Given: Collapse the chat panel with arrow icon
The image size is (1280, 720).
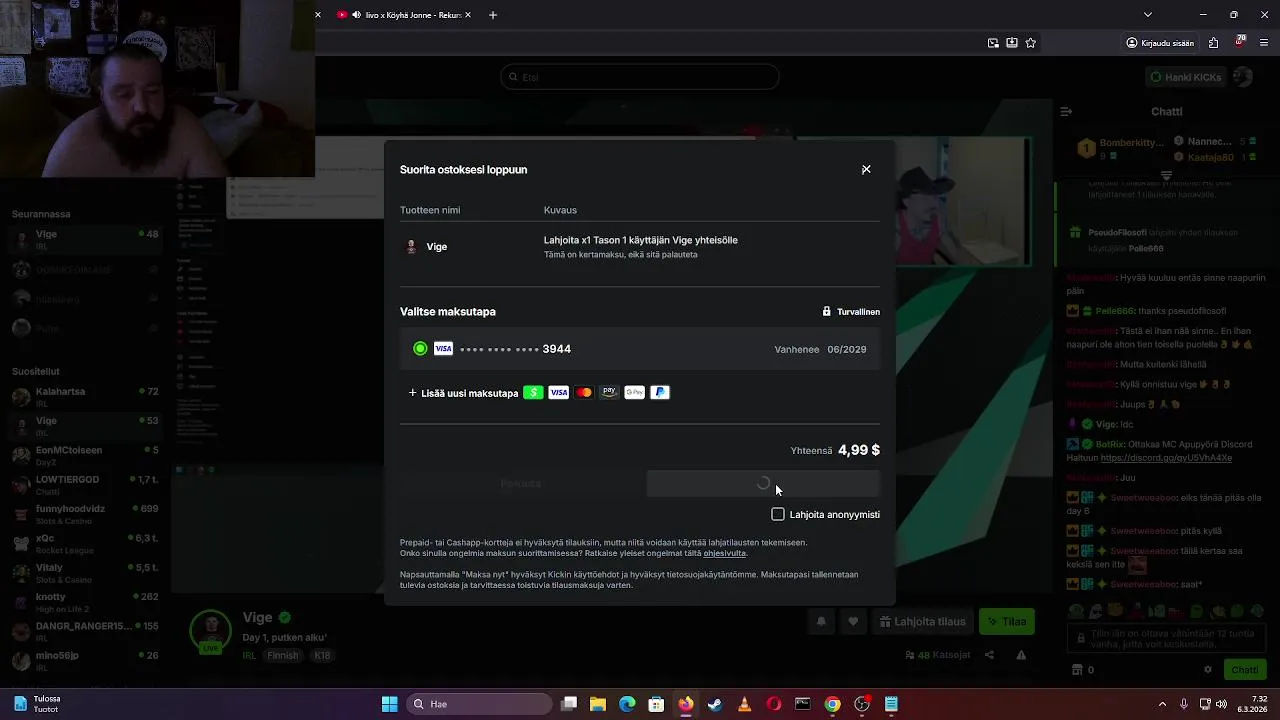Looking at the screenshot, I should pos(1066,112).
